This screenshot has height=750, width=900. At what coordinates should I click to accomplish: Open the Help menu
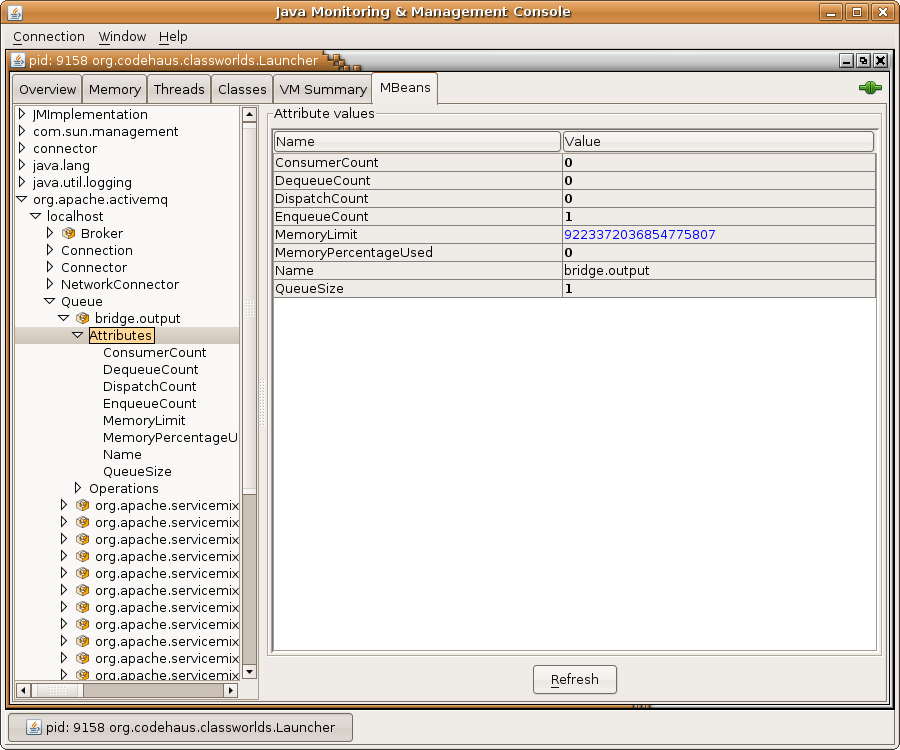point(173,37)
